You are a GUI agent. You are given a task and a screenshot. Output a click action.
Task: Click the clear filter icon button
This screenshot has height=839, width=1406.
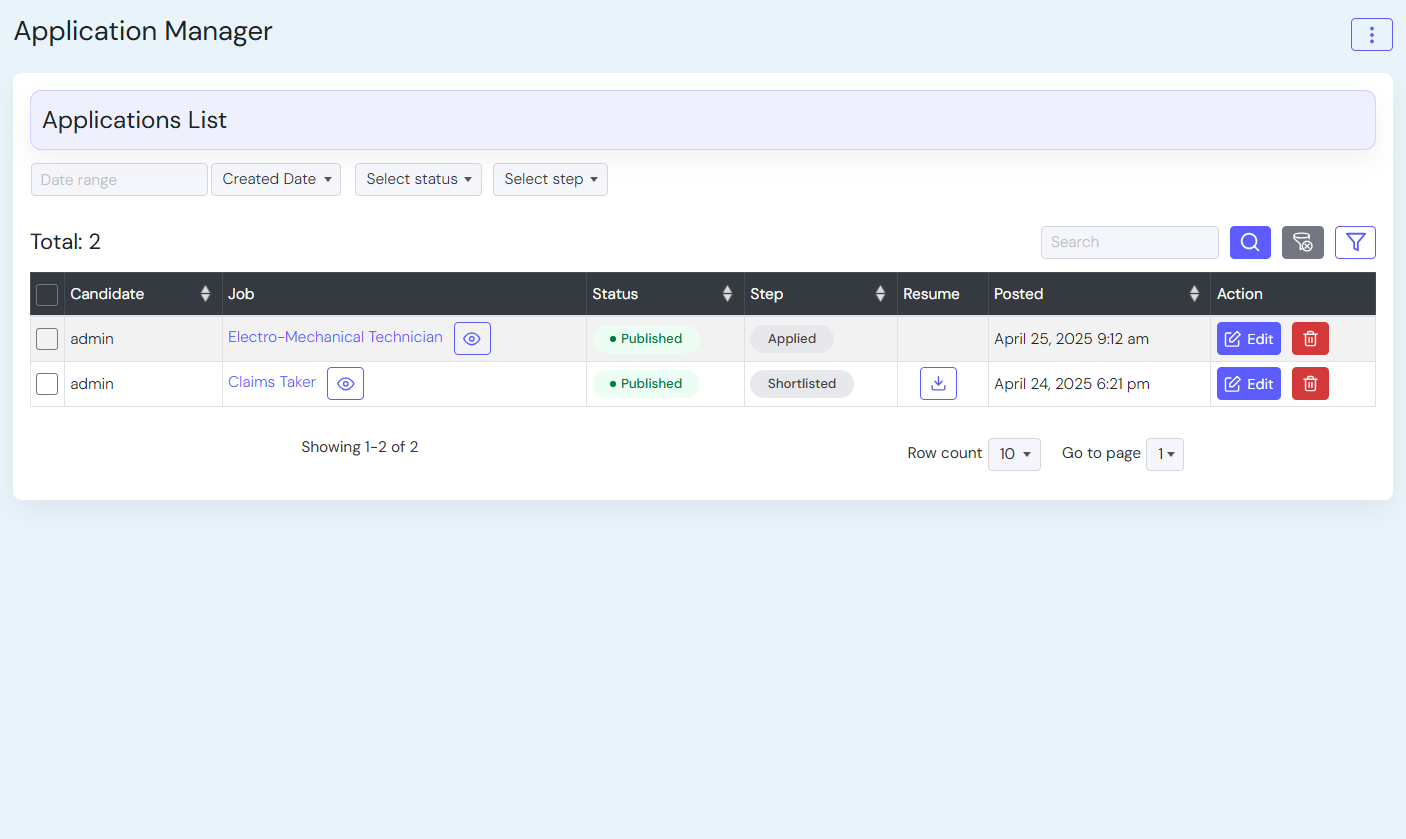pos(1302,242)
